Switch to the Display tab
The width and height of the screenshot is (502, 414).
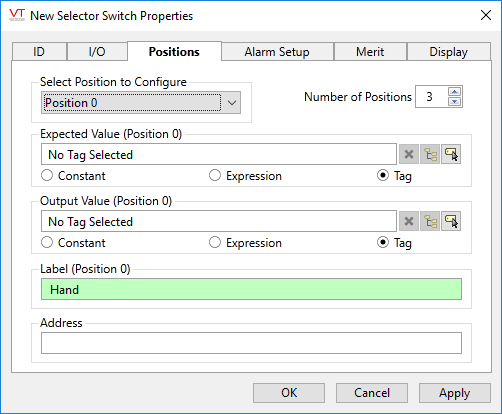click(448, 52)
